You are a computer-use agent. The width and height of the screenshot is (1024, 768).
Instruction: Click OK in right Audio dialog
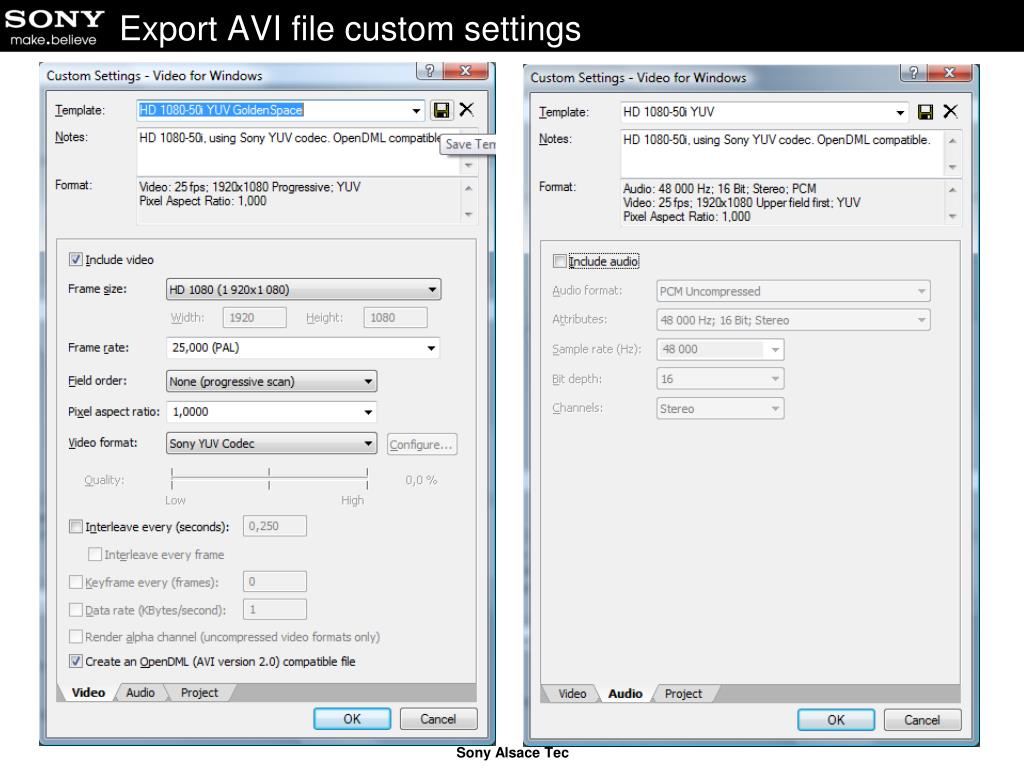(836, 720)
